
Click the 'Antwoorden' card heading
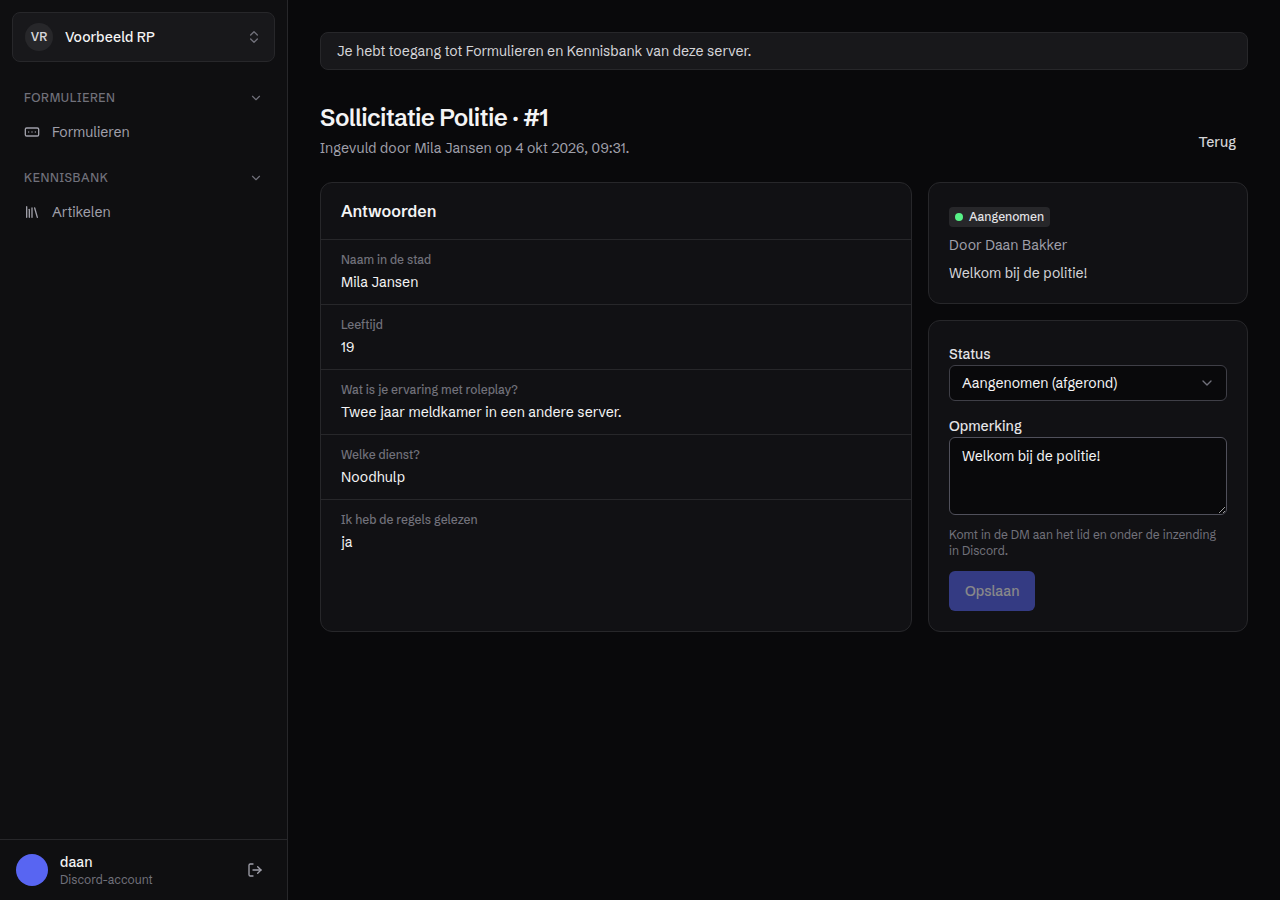388,212
